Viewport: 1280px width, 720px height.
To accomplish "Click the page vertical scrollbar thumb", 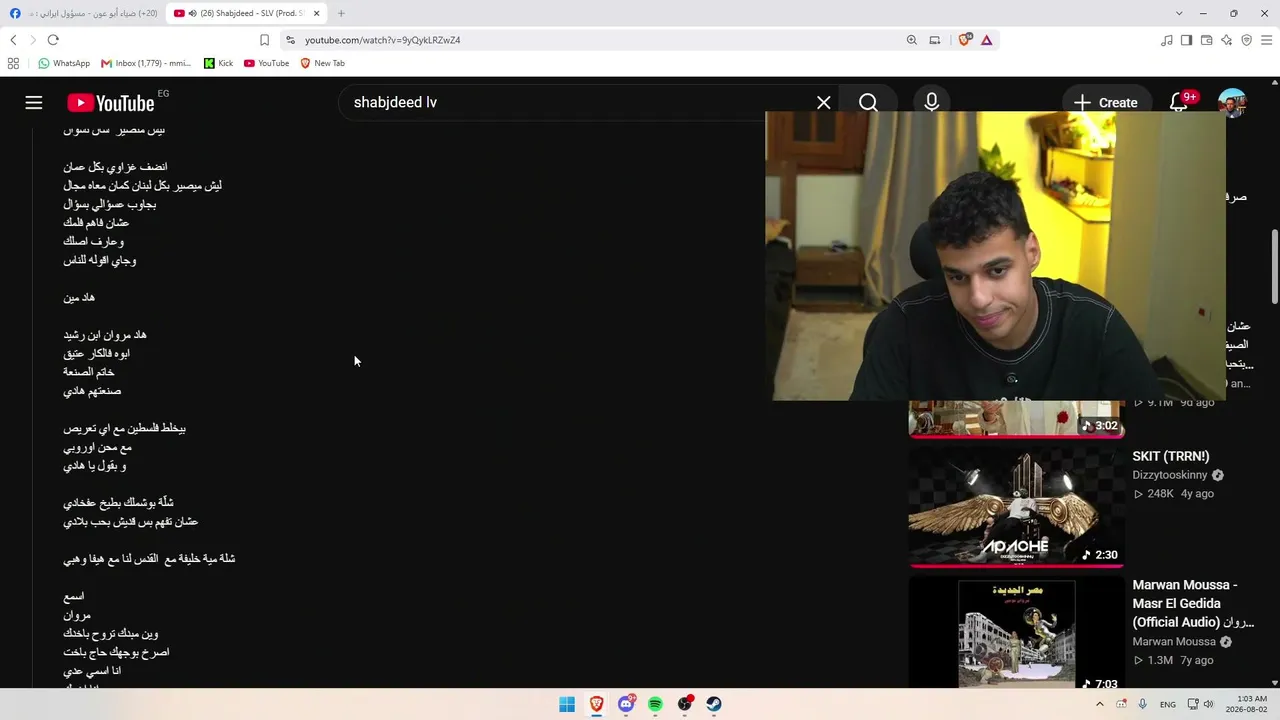I will tap(1275, 265).
